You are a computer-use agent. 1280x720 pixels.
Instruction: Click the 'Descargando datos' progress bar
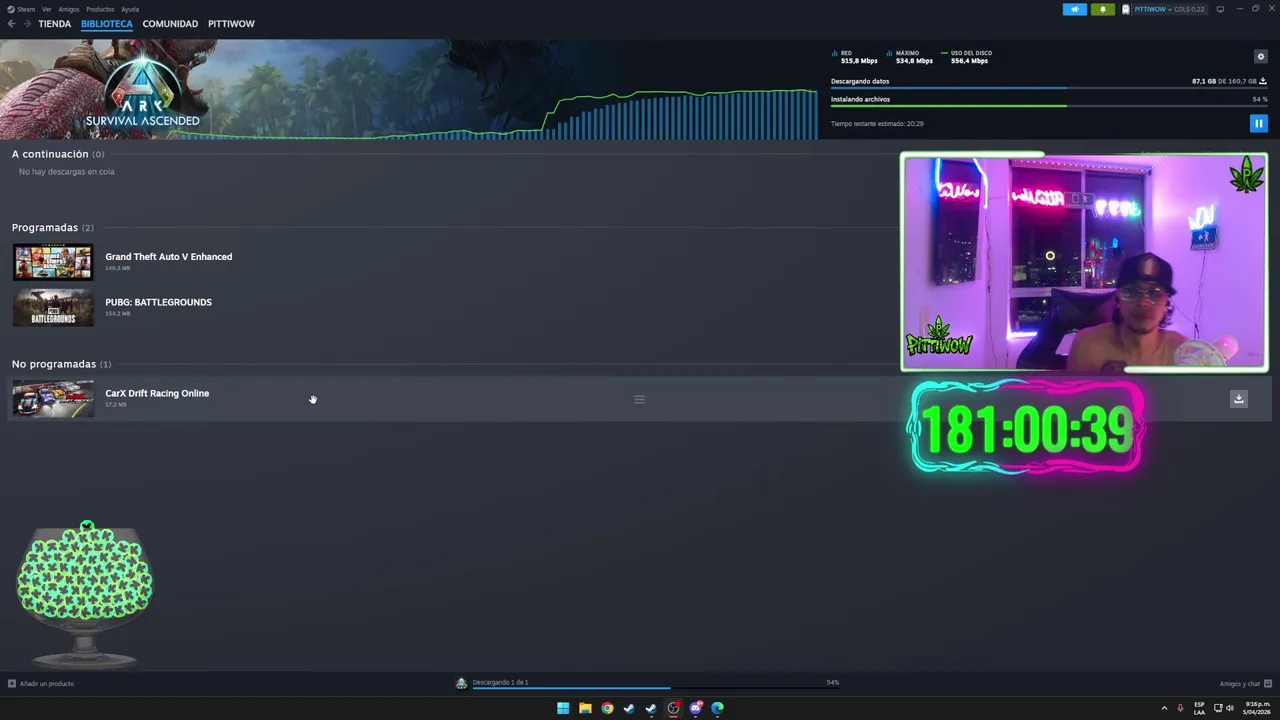coord(1049,89)
